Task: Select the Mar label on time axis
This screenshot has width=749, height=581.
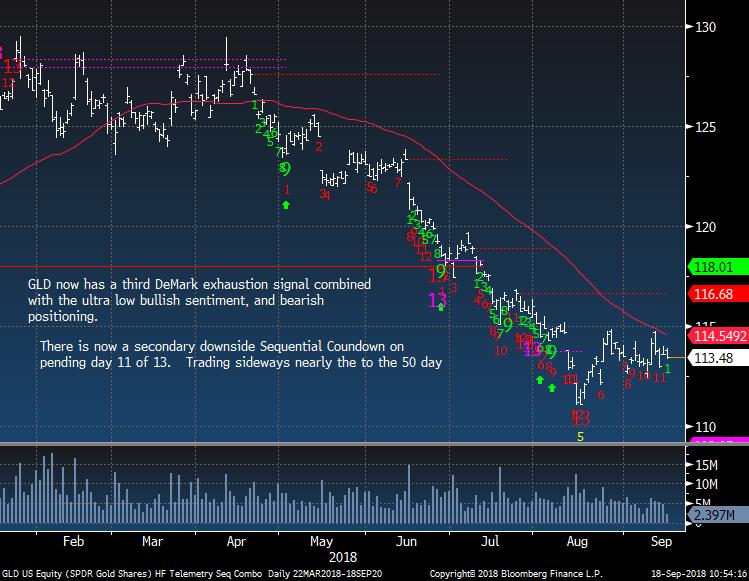Action: point(152,541)
